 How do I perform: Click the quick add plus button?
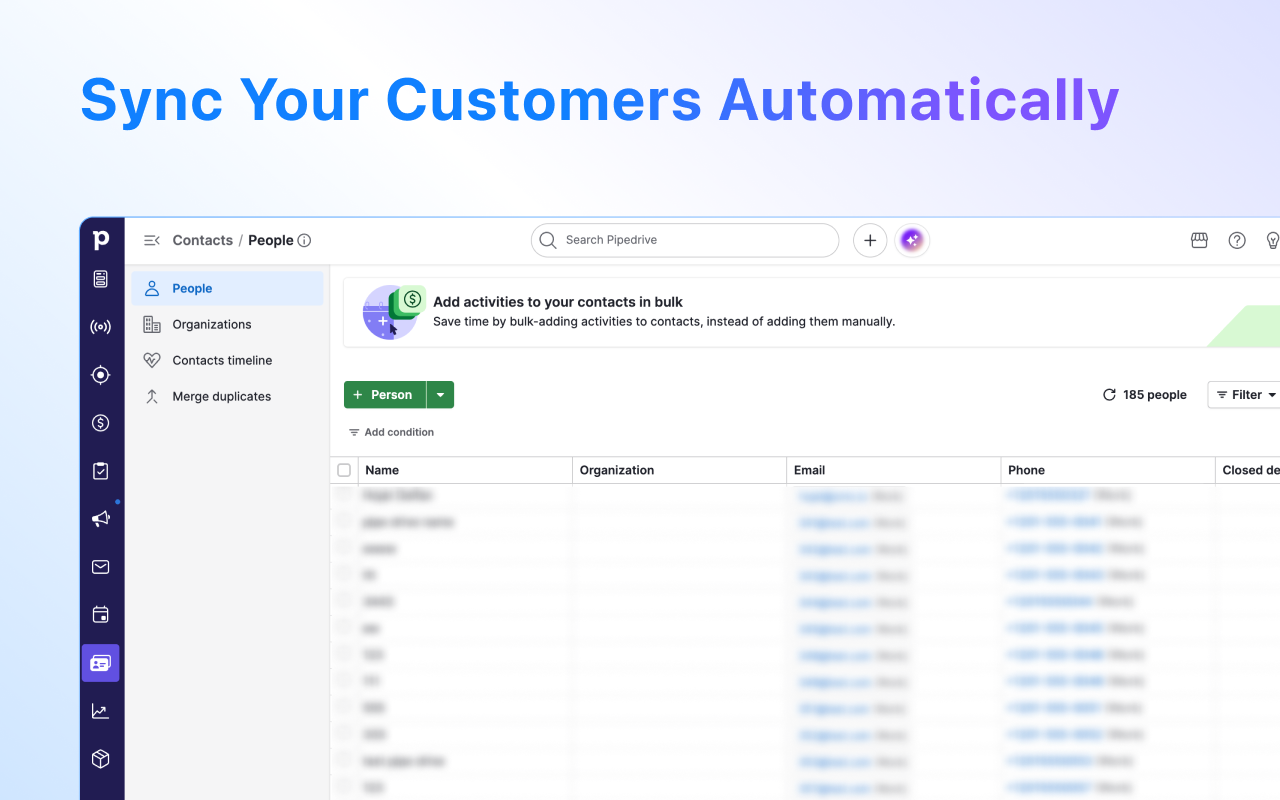[870, 240]
